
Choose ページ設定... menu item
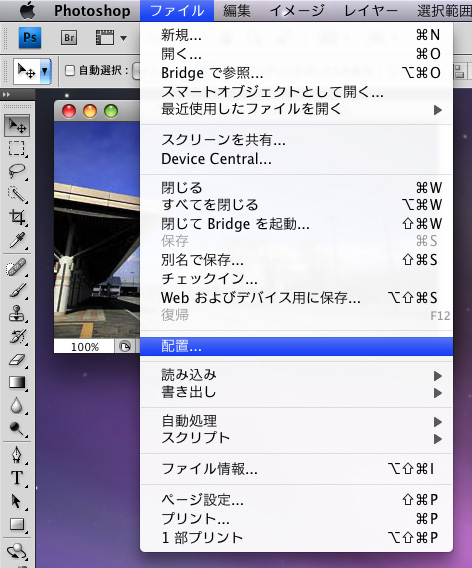296,500
